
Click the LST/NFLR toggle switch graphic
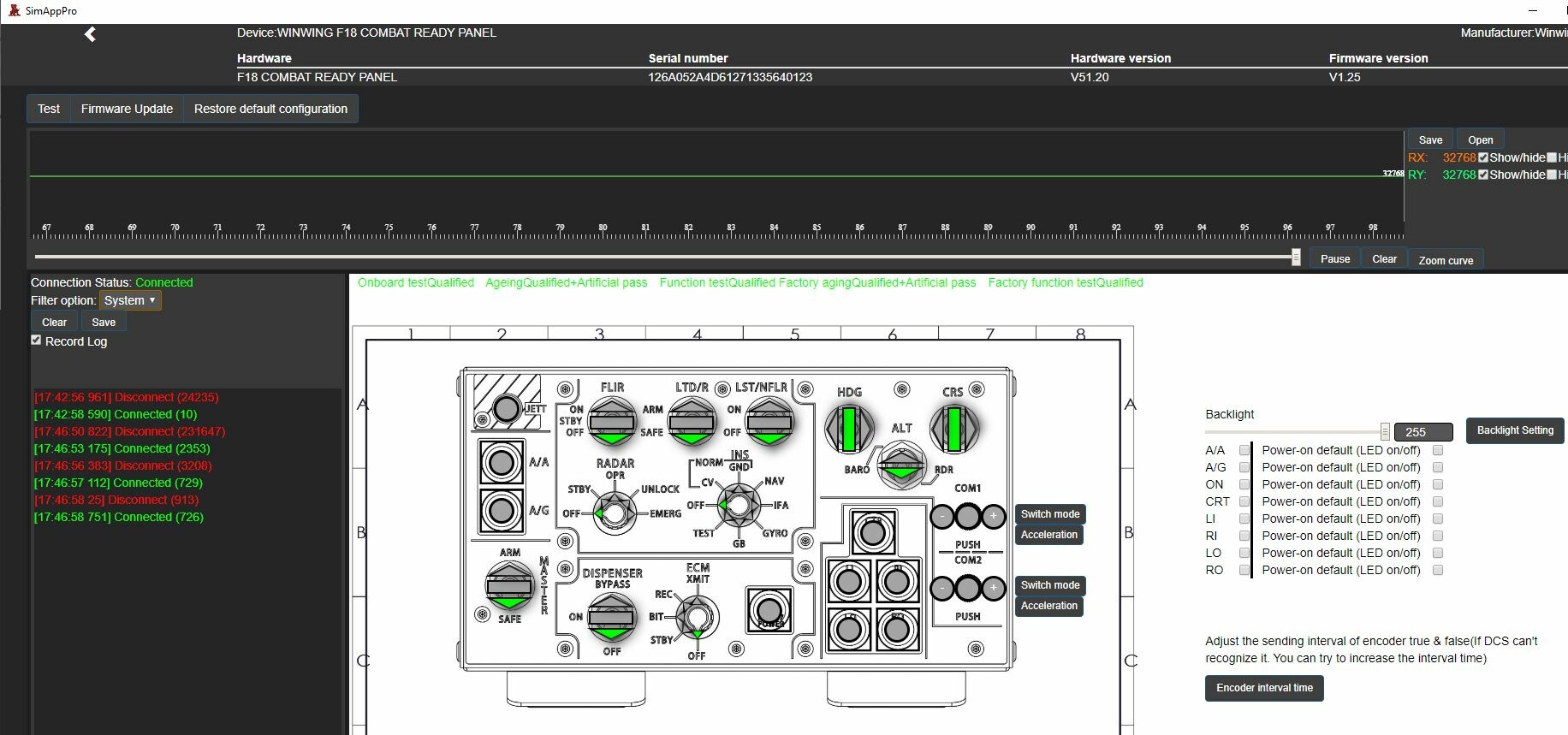(769, 423)
